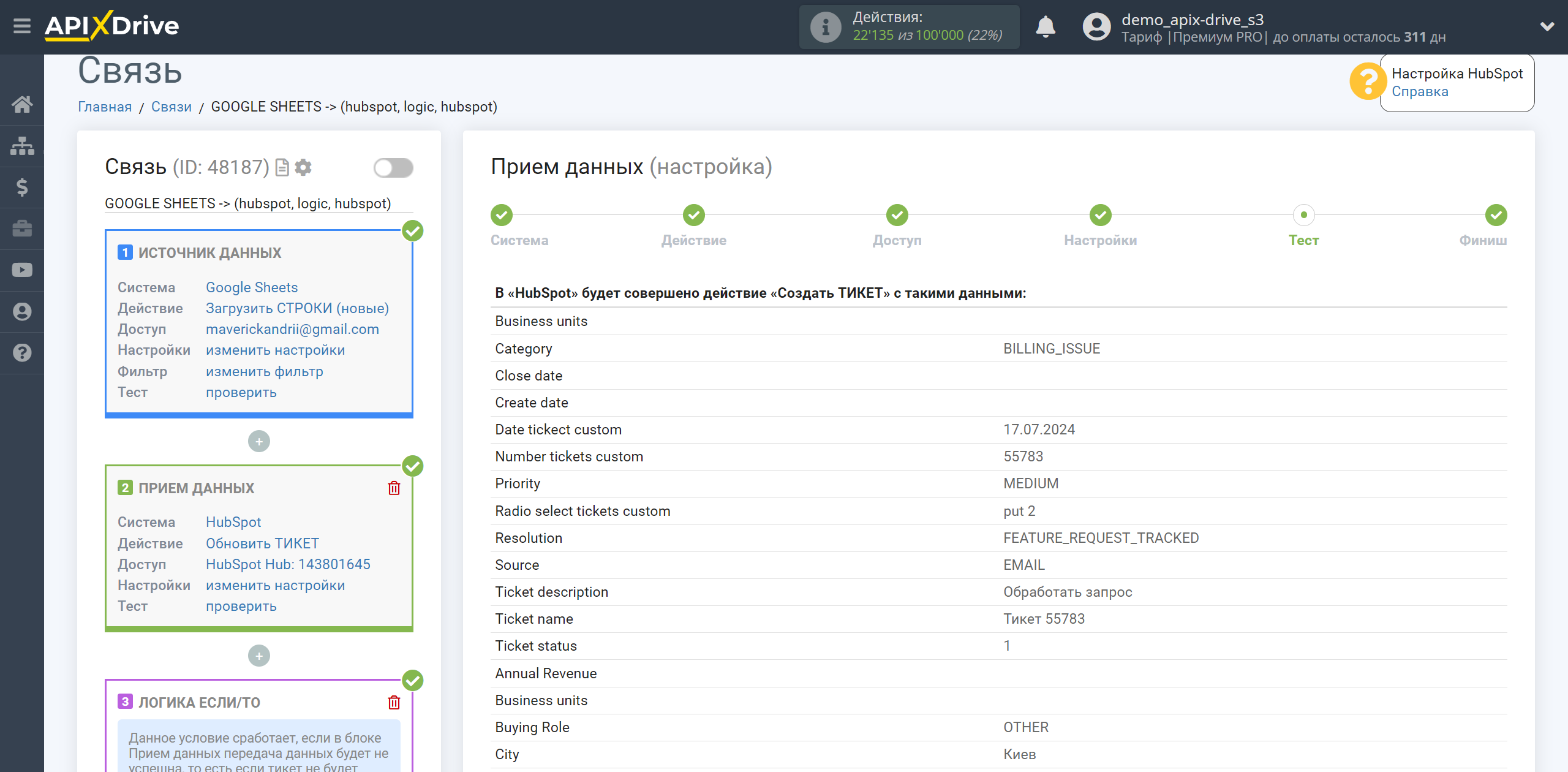Delete the Логика ЕСЛИ/ТО block
The image size is (1568, 772).
pyautogui.click(x=394, y=703)
